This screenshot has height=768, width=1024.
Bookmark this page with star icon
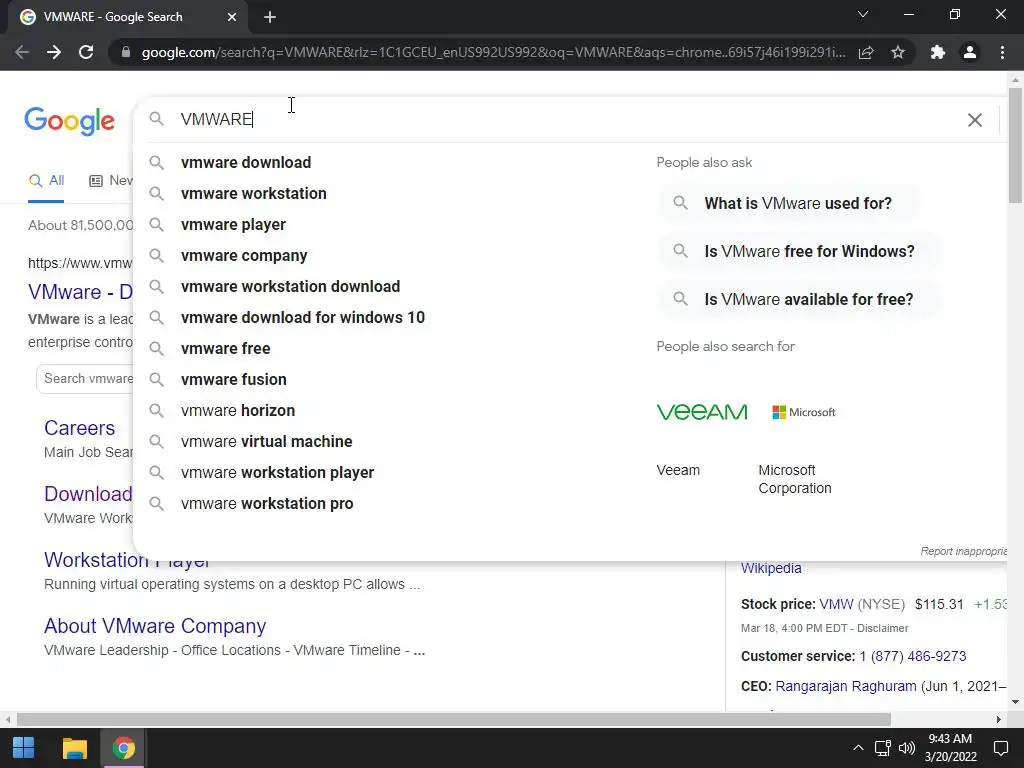pyautogui.click(x=898, y=52)
